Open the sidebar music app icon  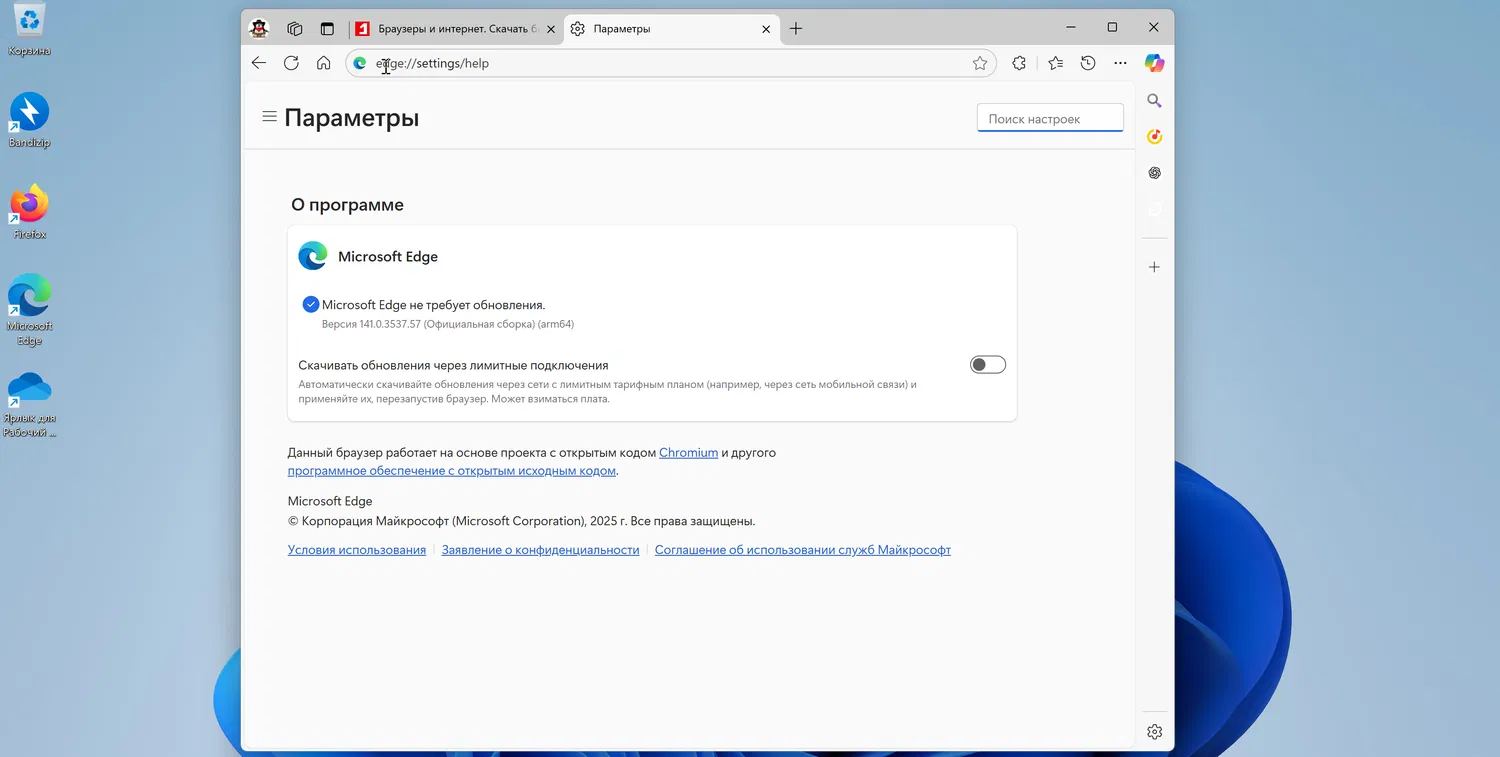(x=1154, y=136)
